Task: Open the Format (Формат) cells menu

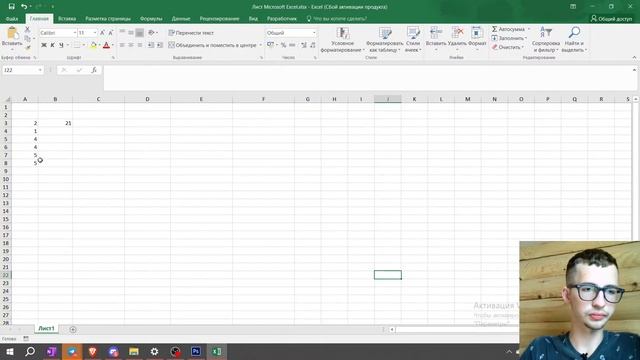Action: [477, 40]
